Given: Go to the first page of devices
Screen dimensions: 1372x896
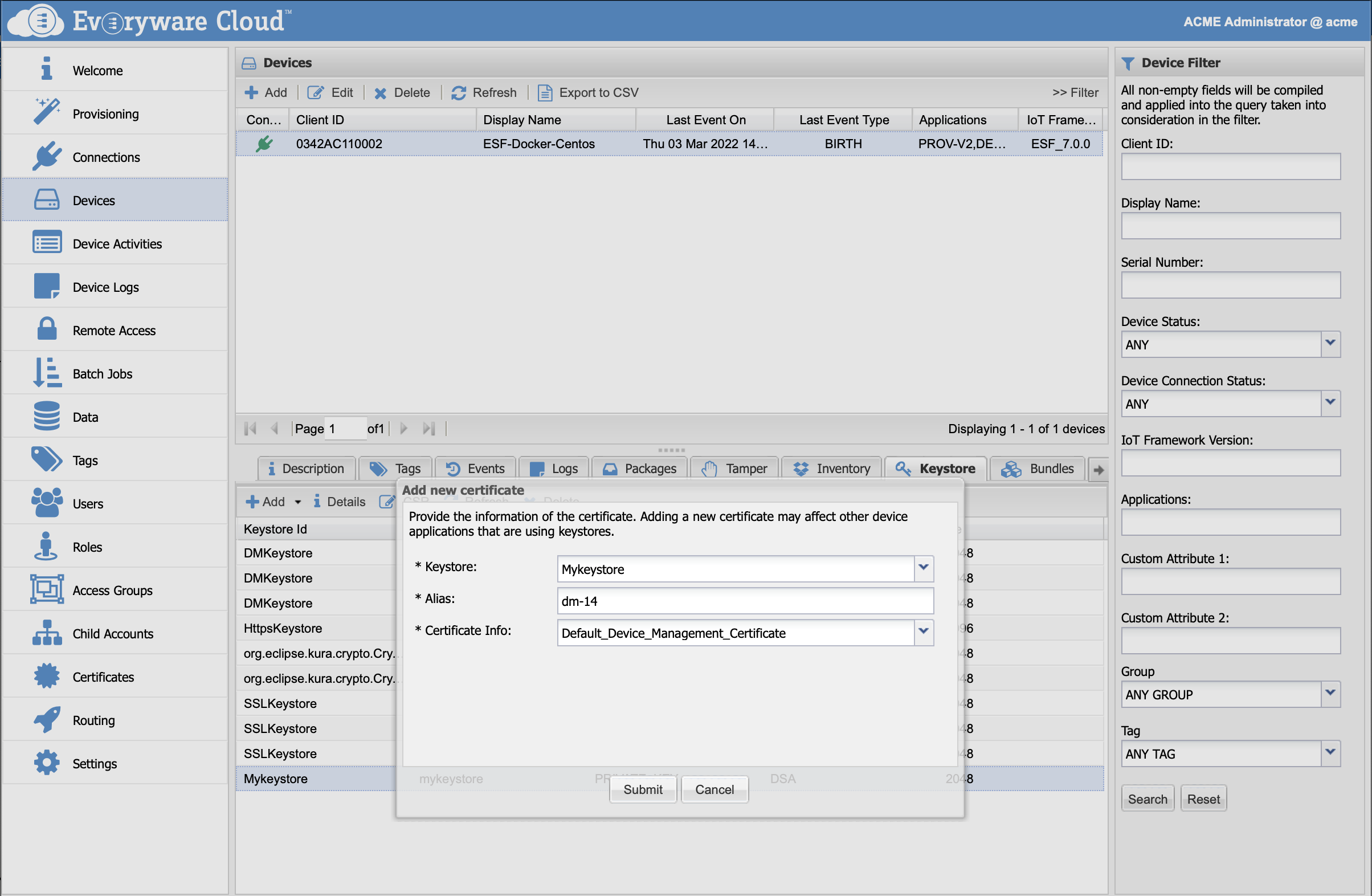Looking at the screenshot, I should 250,428.
